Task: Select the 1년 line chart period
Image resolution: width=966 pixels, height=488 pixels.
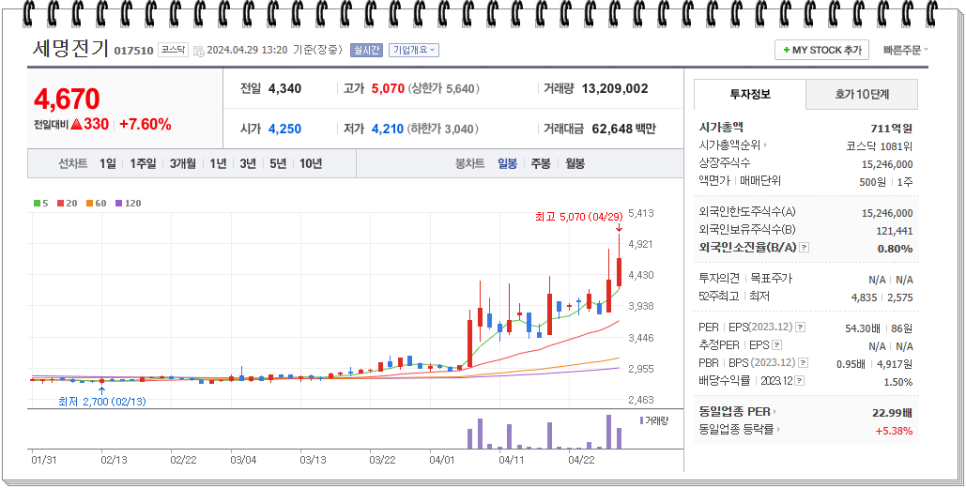Action: coord(217,164)
